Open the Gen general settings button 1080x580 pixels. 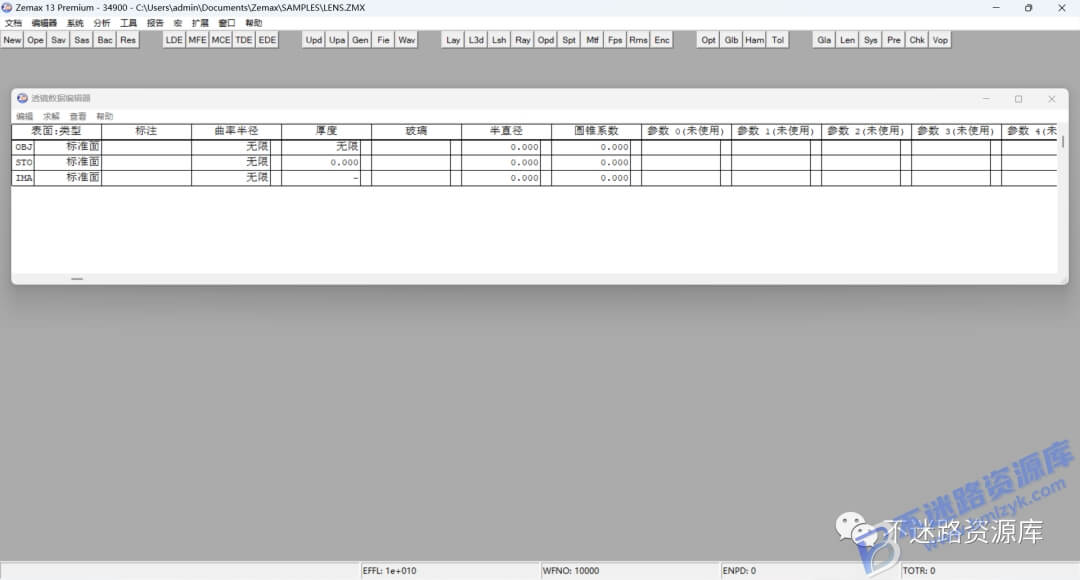[360, 40]
